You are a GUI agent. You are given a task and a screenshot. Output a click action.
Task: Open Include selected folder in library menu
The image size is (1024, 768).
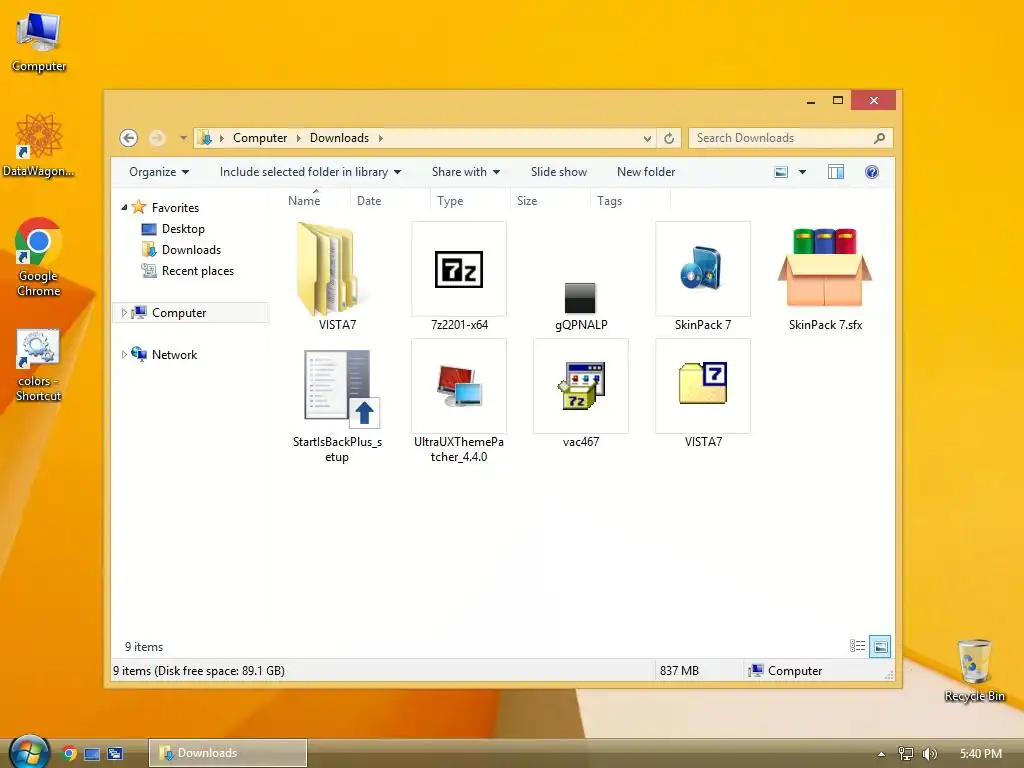[310, 172]
